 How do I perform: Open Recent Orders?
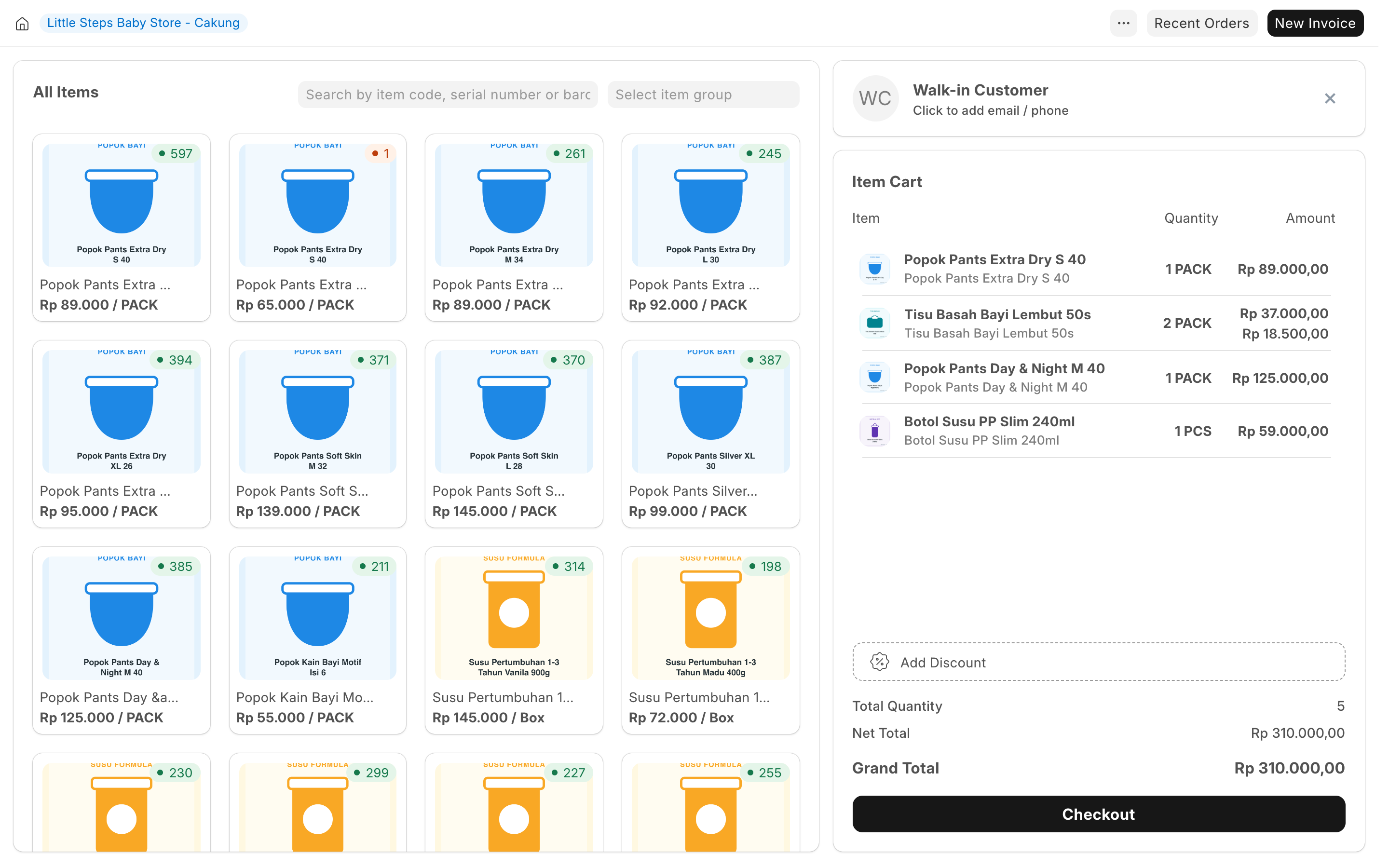click(1201, 23)
